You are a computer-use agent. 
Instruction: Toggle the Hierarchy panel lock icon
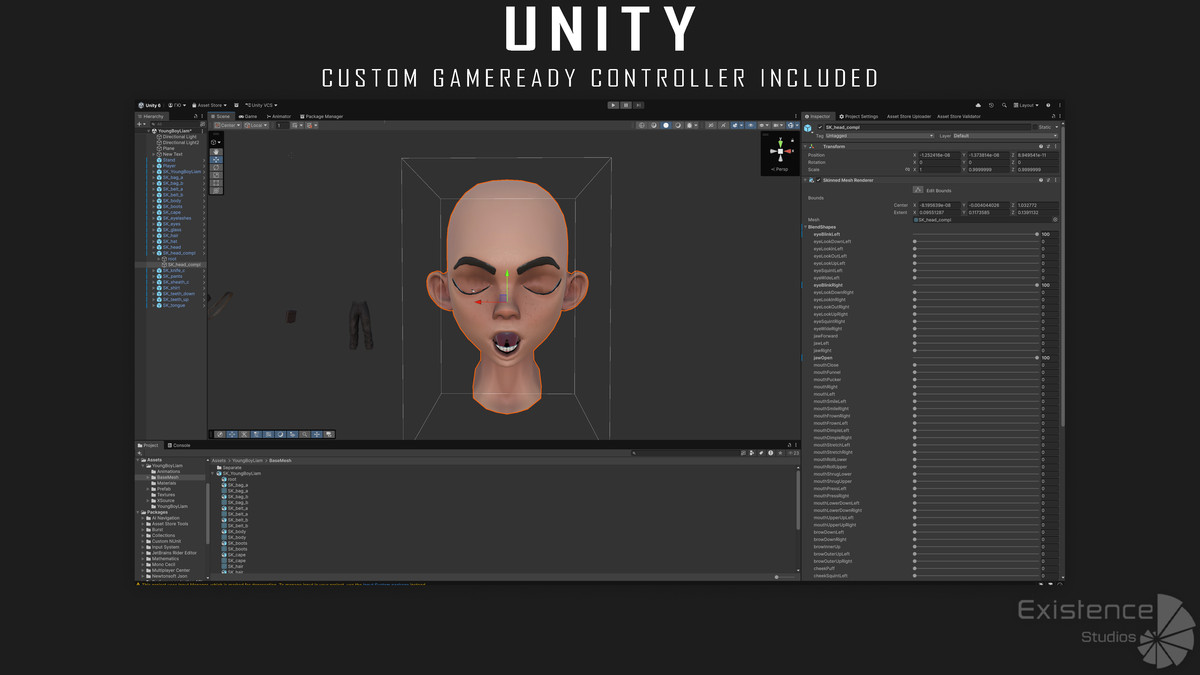click(x=195, y=116)
